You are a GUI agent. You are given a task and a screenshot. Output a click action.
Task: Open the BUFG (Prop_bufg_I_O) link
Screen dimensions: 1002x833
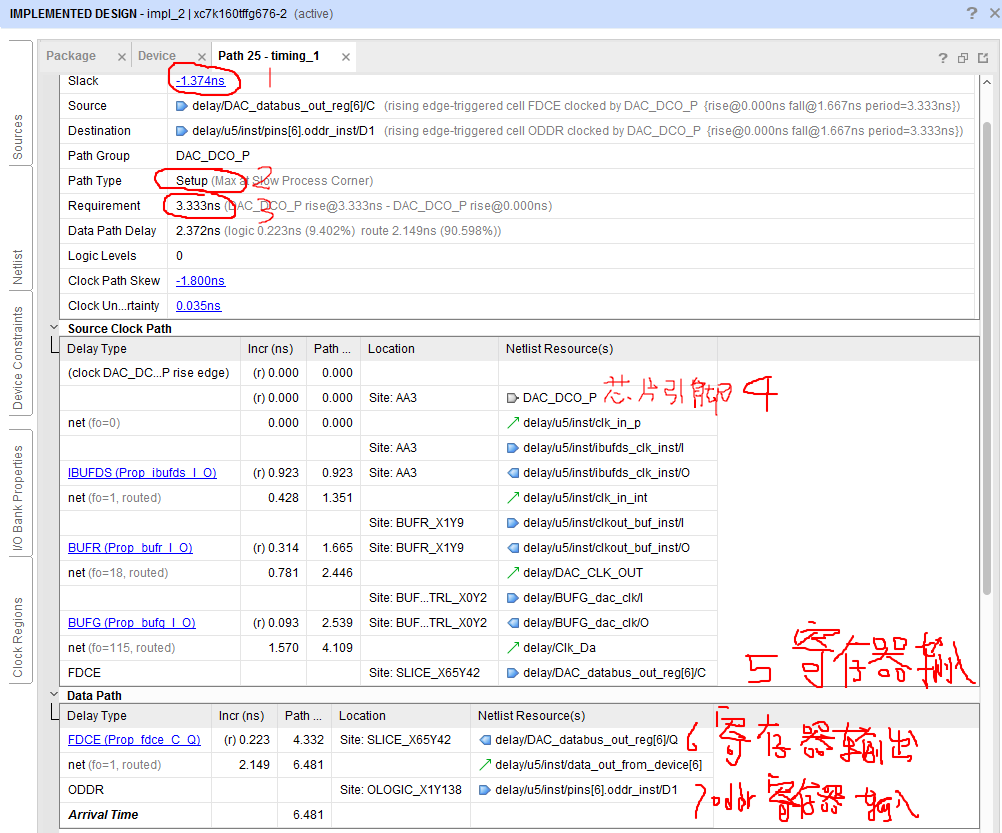(132, 622)
